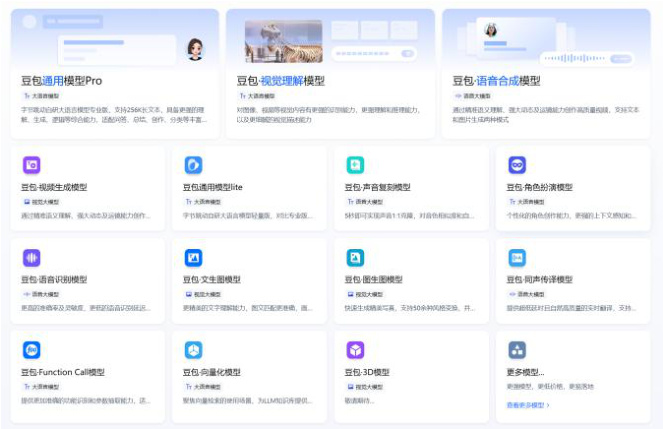Viewport: 663px width, 429px height.
Task: Select 豆包通用模型lite title
Action: [213, 187]
